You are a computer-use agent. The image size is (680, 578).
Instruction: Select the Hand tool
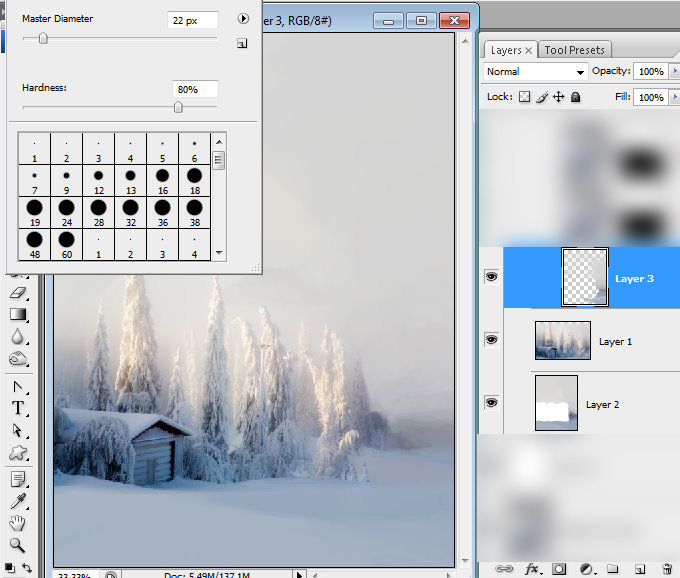[x=17, y=523]
